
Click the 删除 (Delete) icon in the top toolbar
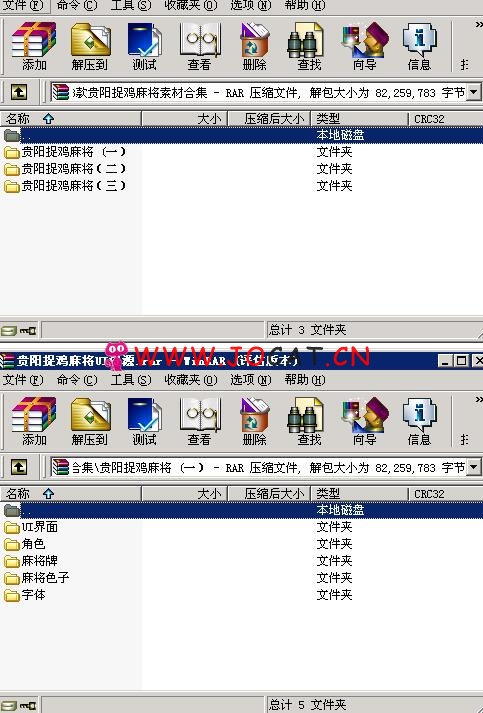point(255,46)
